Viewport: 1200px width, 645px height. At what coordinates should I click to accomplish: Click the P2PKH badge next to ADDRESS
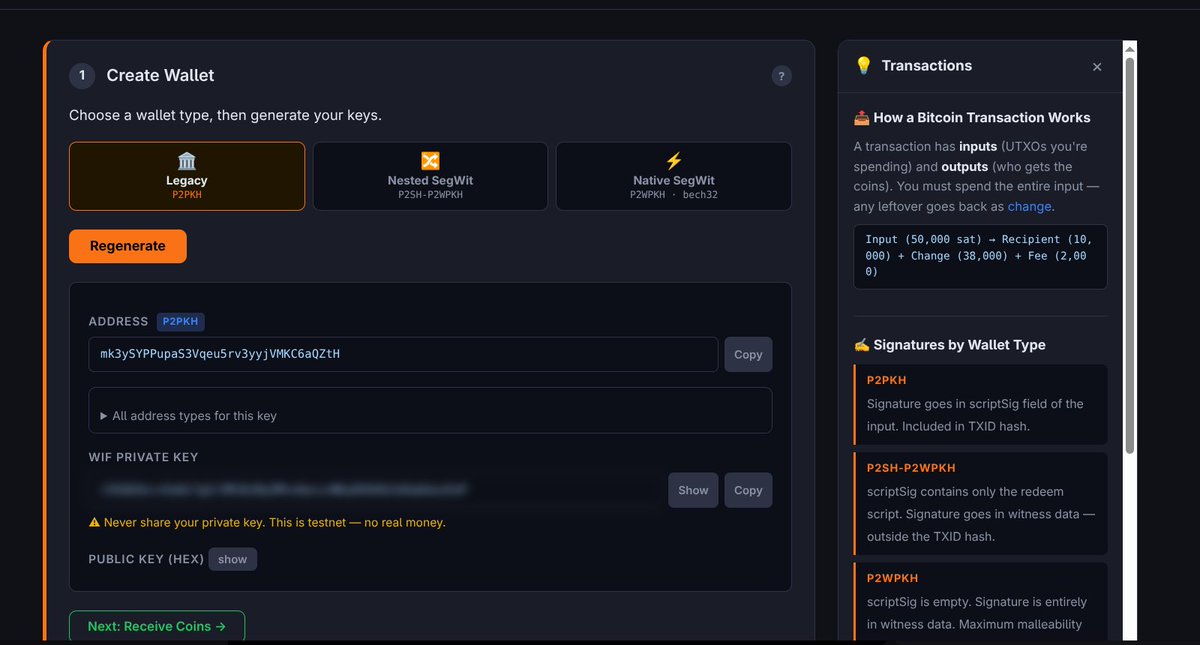(x=181, y=321)
